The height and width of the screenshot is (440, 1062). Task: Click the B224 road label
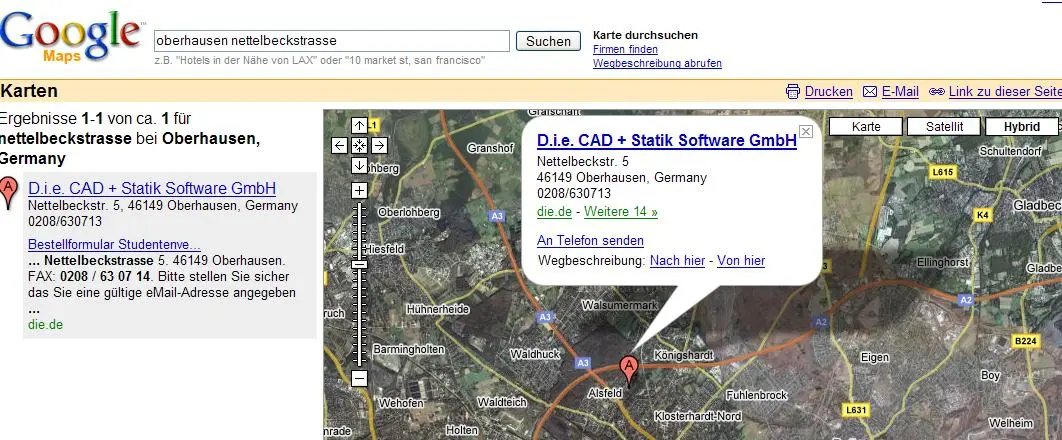point(1026,341)
